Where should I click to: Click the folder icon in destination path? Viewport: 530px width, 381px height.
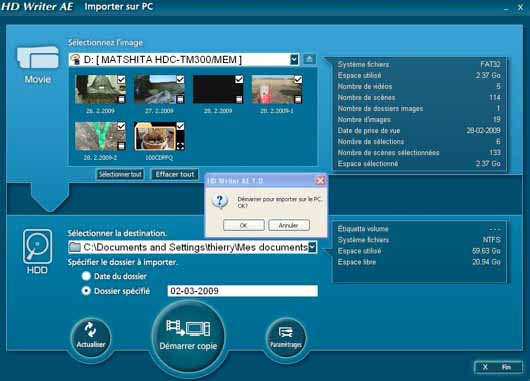coord(75,247)
